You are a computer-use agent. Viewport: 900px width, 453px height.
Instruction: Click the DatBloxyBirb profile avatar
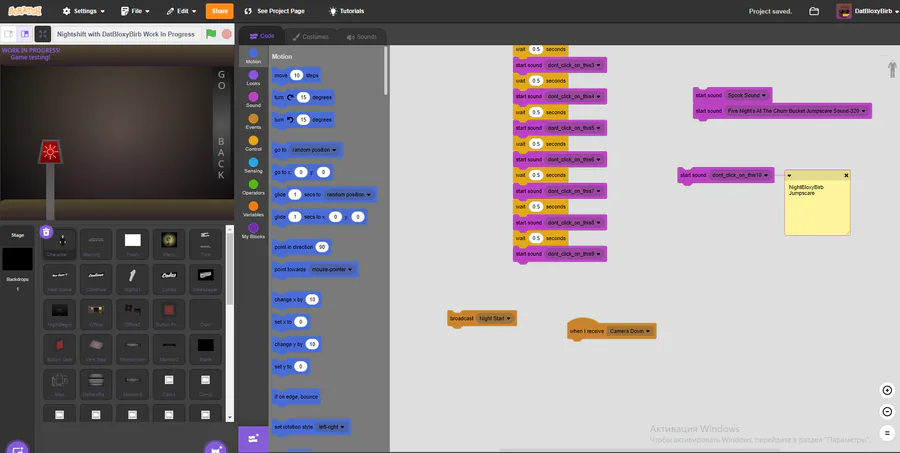pos(844,11)
